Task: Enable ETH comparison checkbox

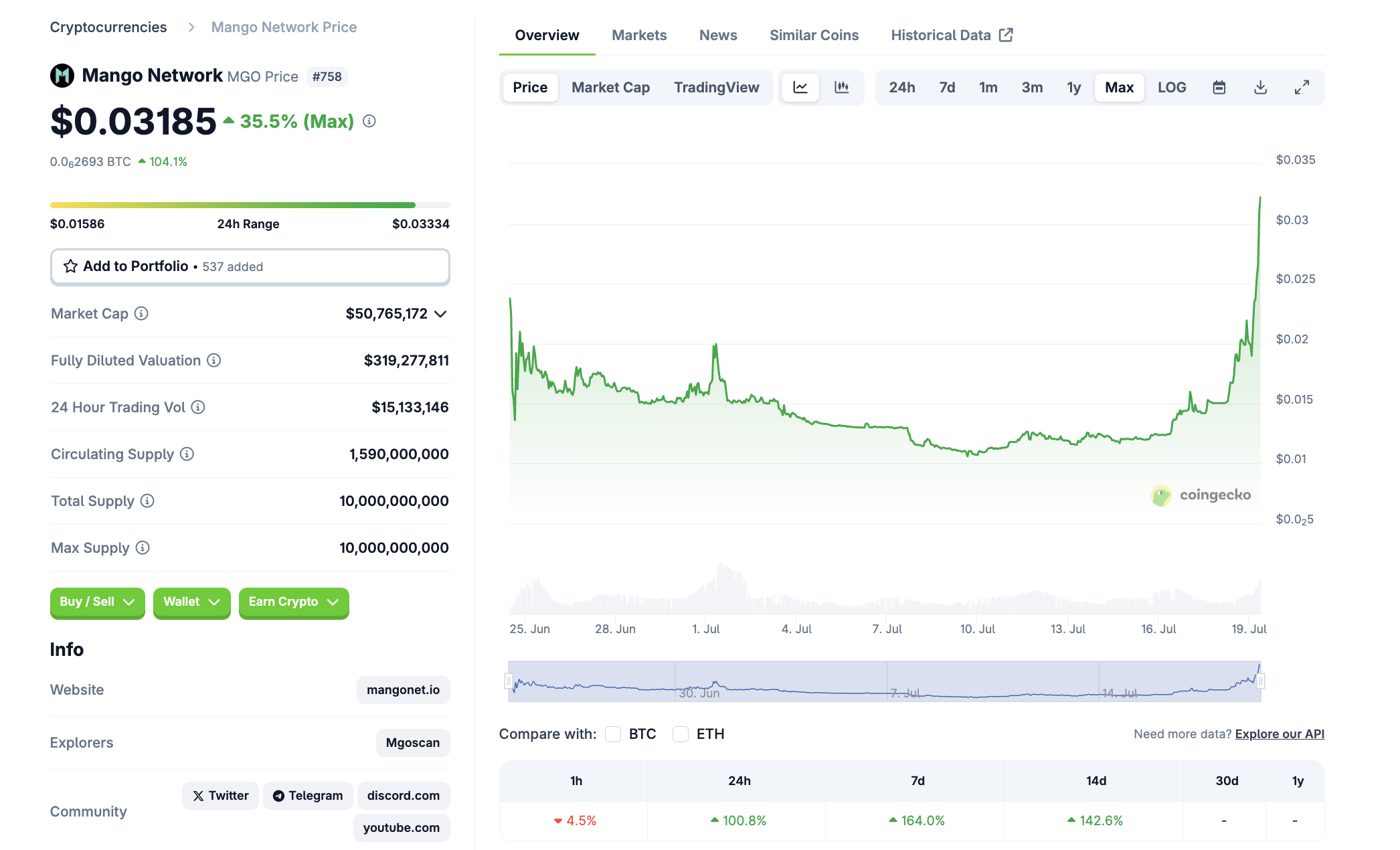Action: point(681,734)
